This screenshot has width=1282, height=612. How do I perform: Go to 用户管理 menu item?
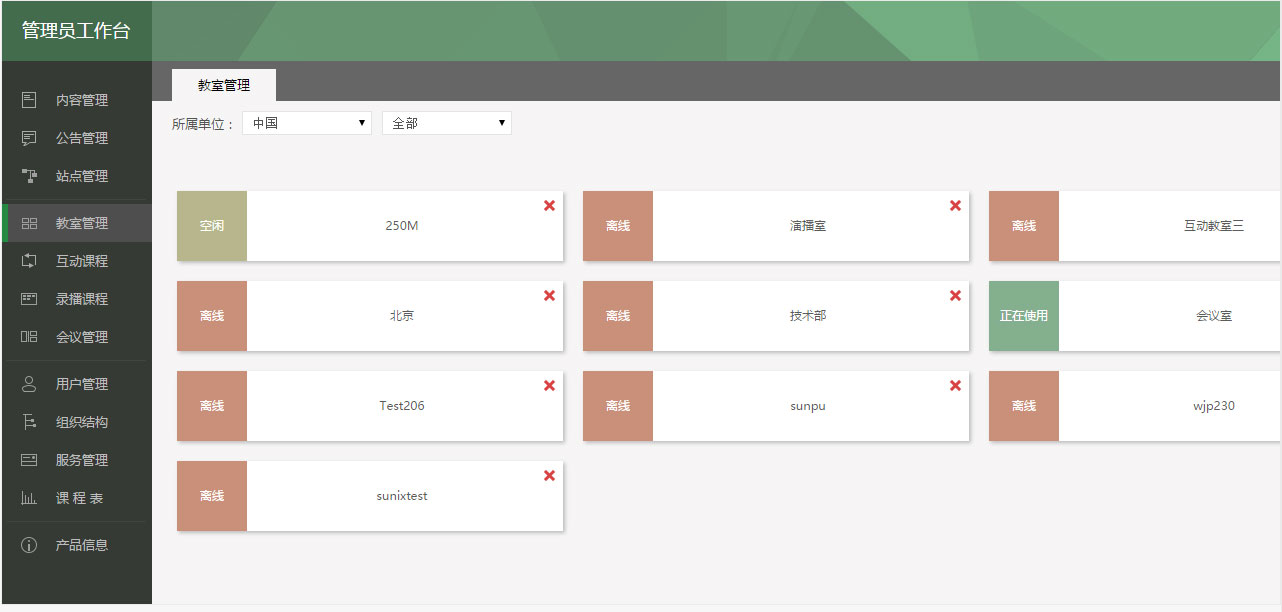click(x=77, y=384)
